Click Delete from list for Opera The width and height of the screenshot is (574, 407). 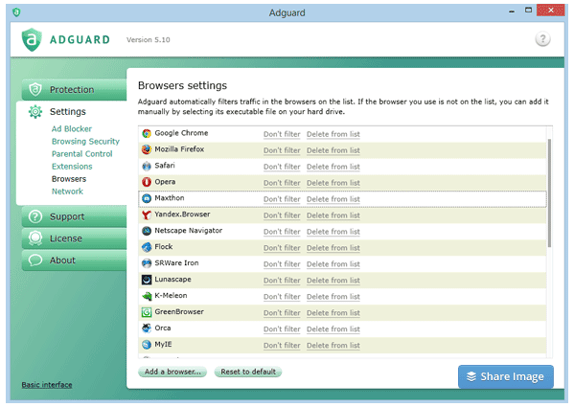[333, 183]
